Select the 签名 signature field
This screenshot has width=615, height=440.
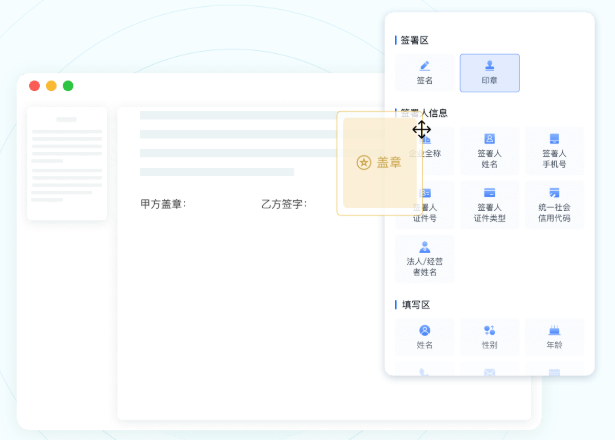click(x=424, y=73)
